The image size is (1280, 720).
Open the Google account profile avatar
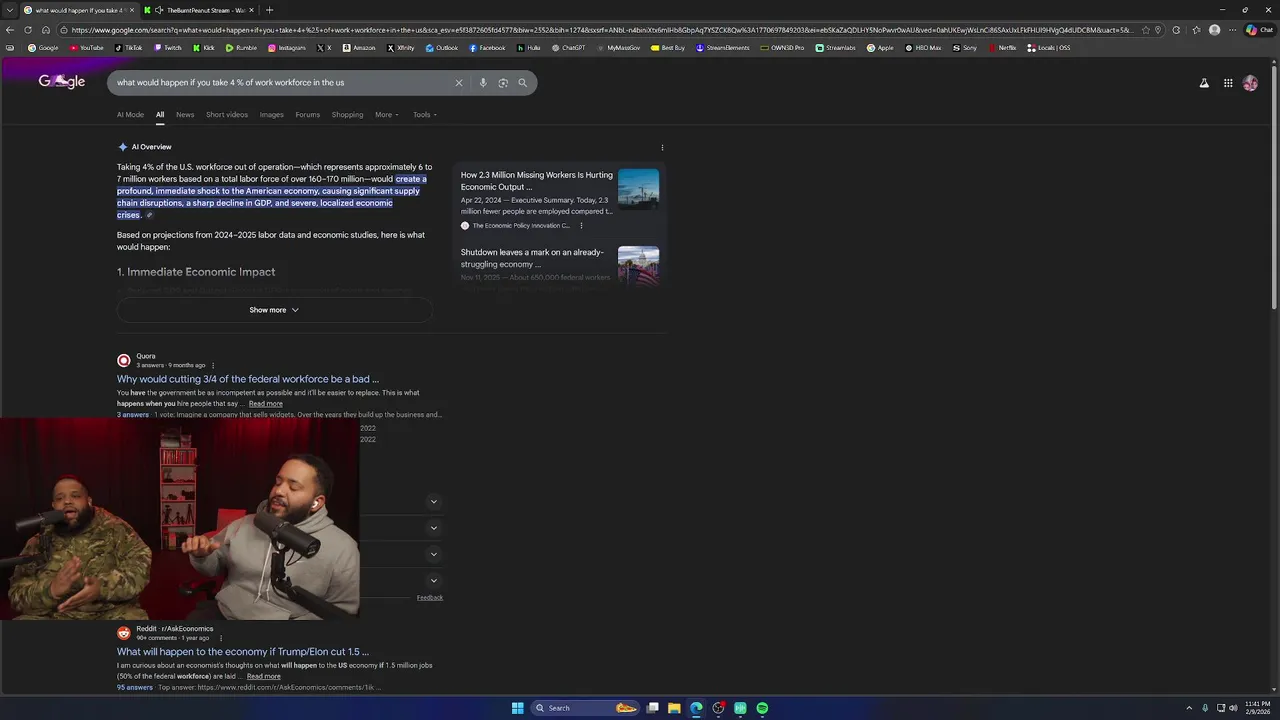pos(1250,83)
